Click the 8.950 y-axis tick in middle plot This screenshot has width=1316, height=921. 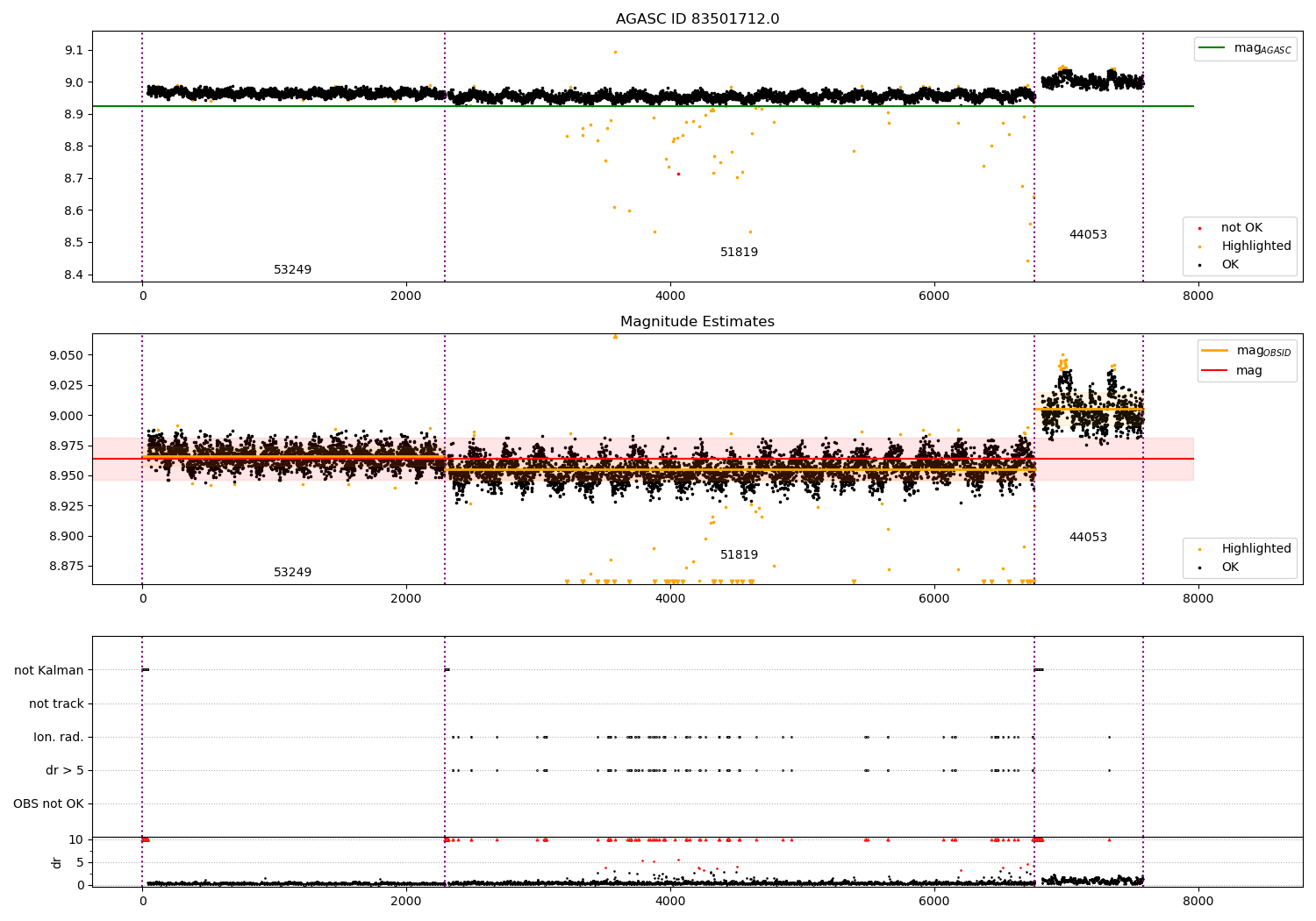[x=67, y=475]
